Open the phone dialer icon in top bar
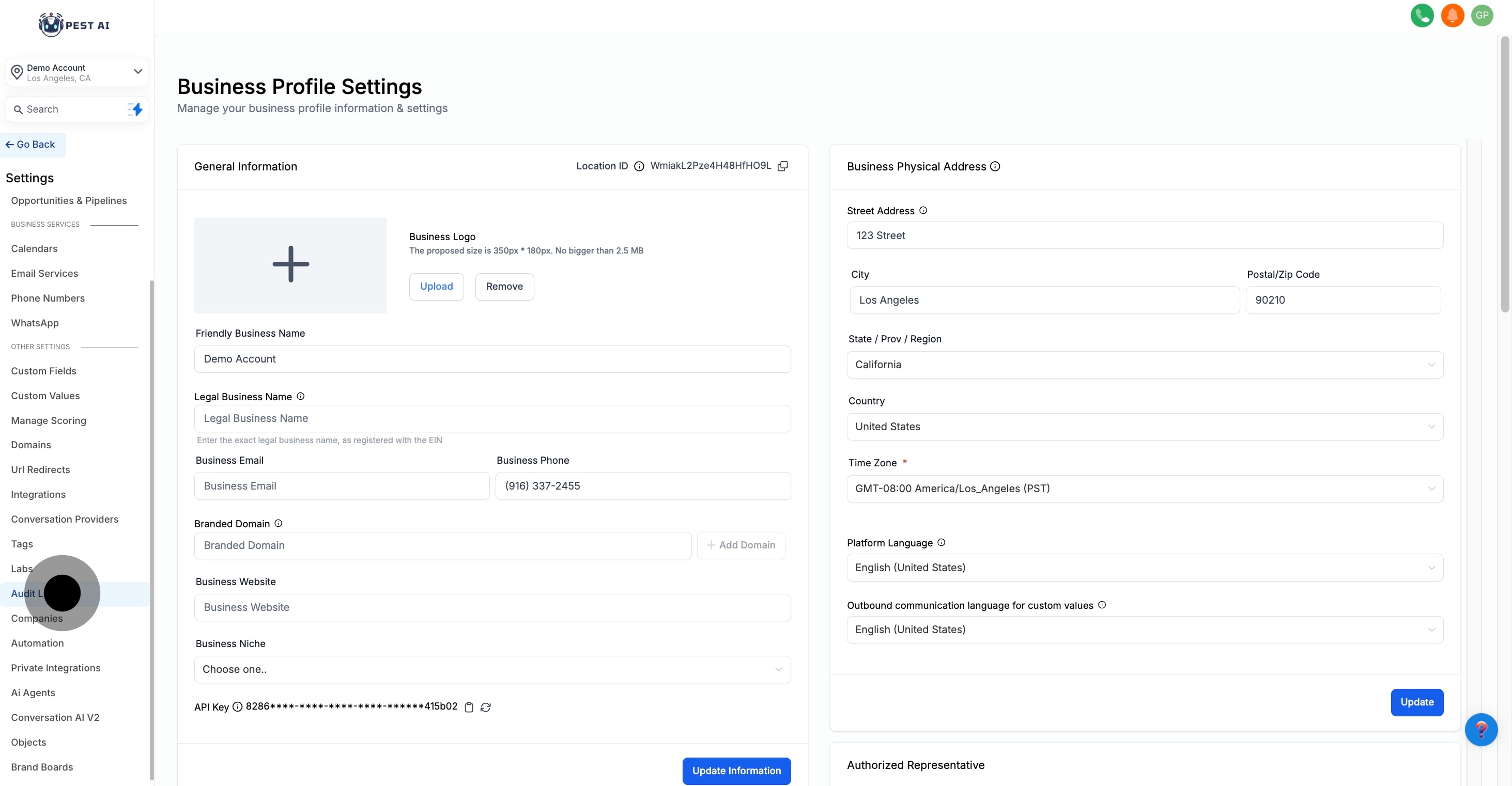The width and height of the screenshot is (1512, 786). (1422, 15)
